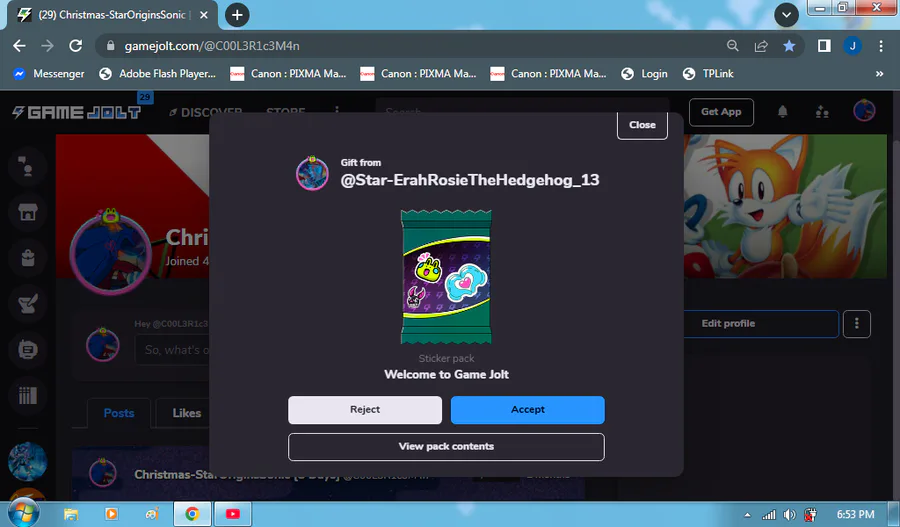This screenshot has height=527, width=900.
Task: Open backpack icon in left sidebar
Action: [x=27, y=258]
